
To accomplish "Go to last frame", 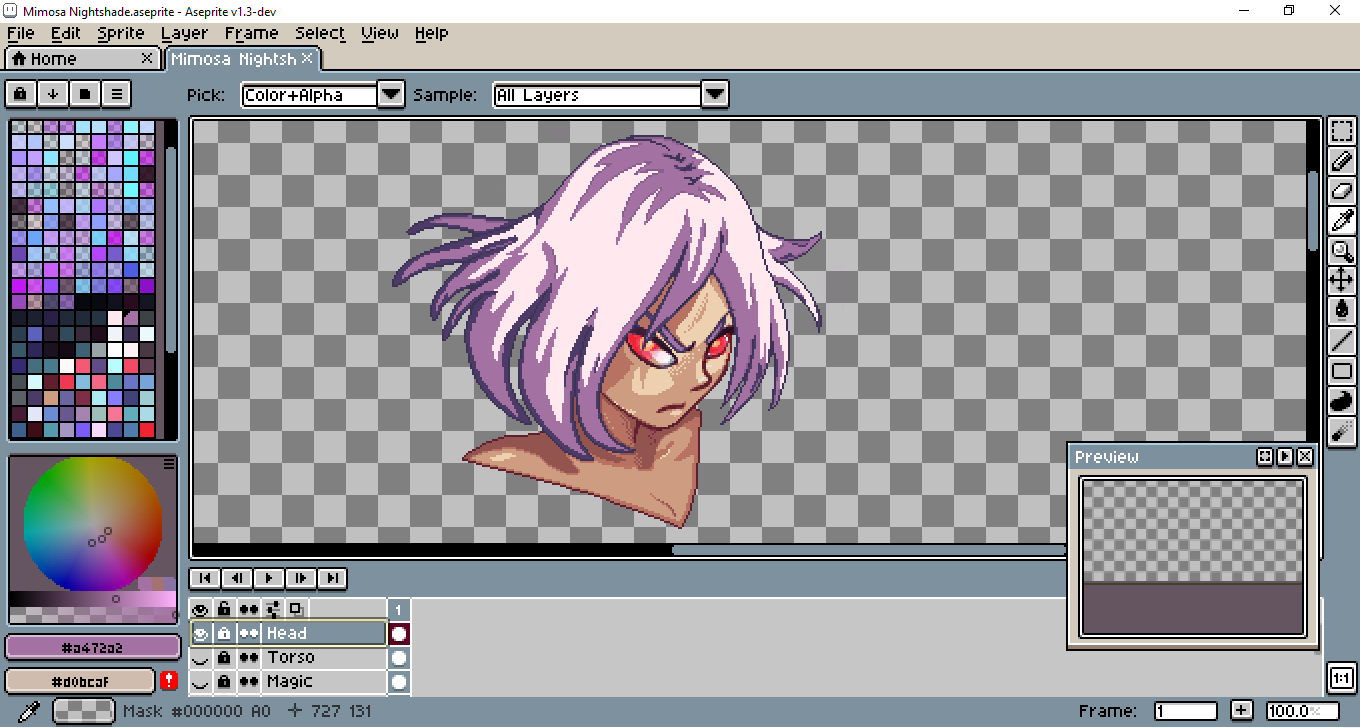I will coord(332,578).
